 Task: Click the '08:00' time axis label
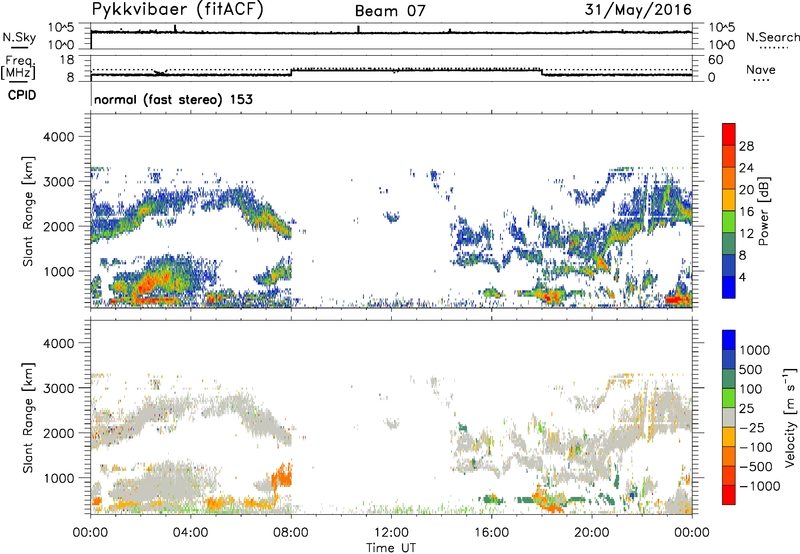(x=291, y=533)
